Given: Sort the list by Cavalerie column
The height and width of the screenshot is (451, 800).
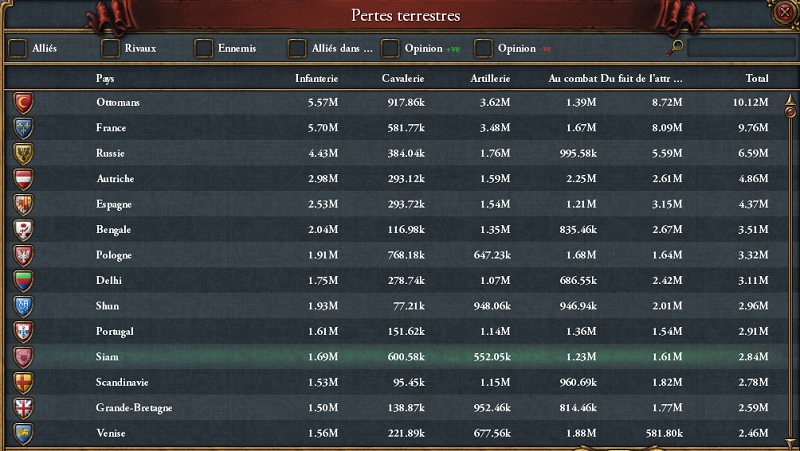Looking at the screenshot, I should [x=403, y=78].
